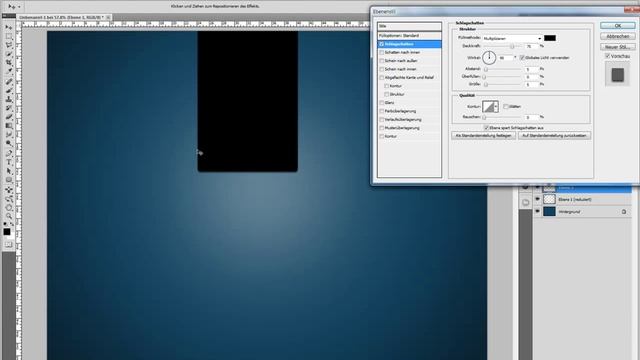Image resolution: width=640 pixels, height=360 pixels.
Task: Select the 3D Object Rotate tool
Action: pos(9,190)
